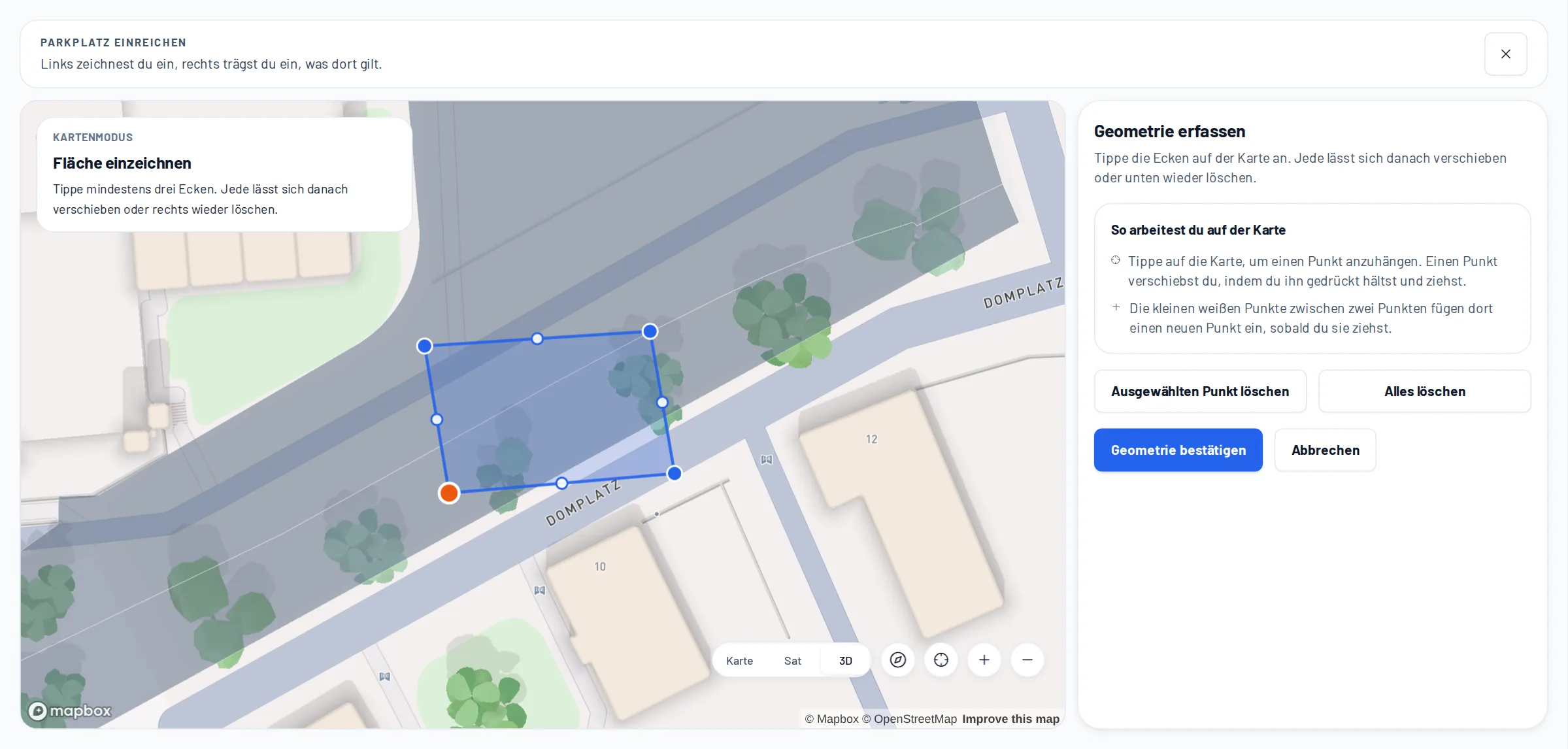
Task: Click the top-right blue polygon vertex
Action: [x=650, y=331]
